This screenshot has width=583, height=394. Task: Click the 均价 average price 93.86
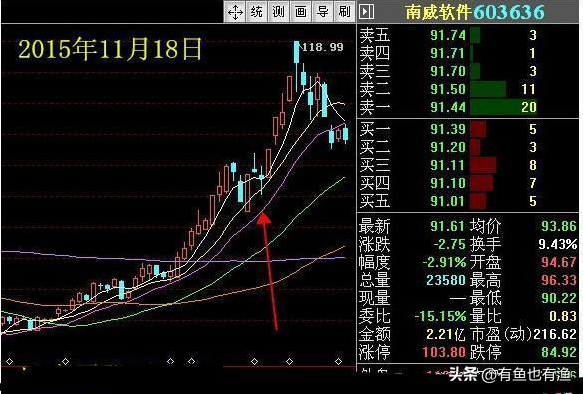point(558,226)
